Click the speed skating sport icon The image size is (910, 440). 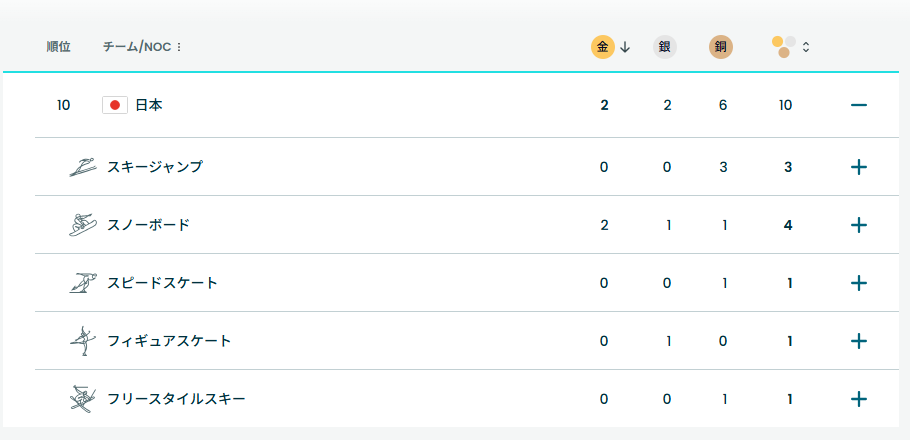coord(83,283)
